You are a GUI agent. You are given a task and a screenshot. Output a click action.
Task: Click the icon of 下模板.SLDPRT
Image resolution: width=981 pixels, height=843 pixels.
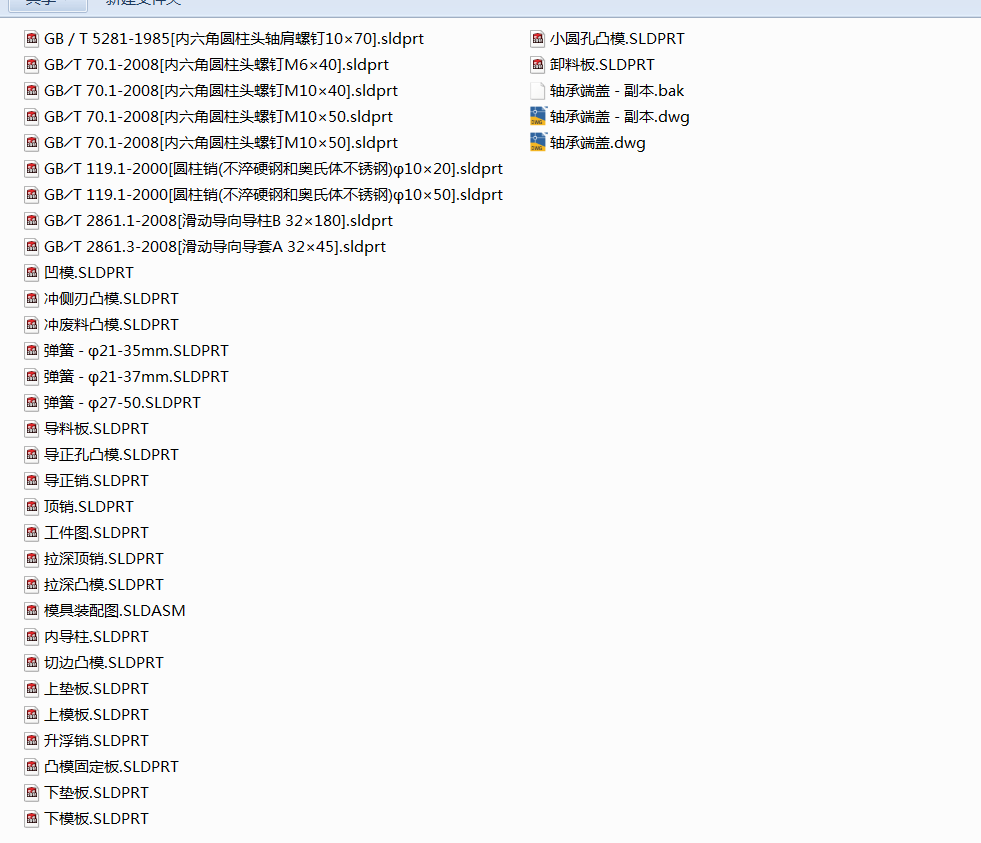pos(32,819)
